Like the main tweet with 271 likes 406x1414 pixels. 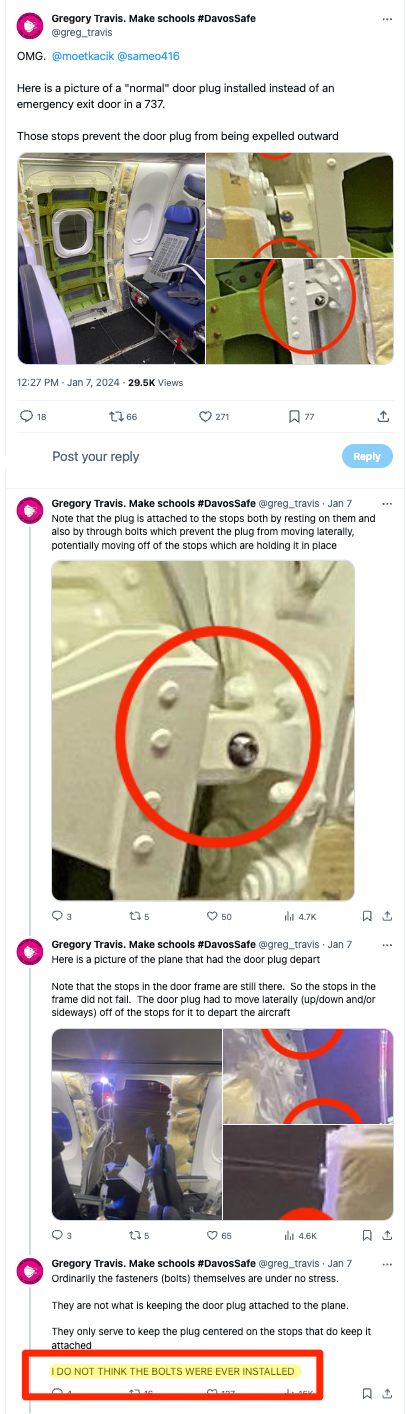coord(214,416)
